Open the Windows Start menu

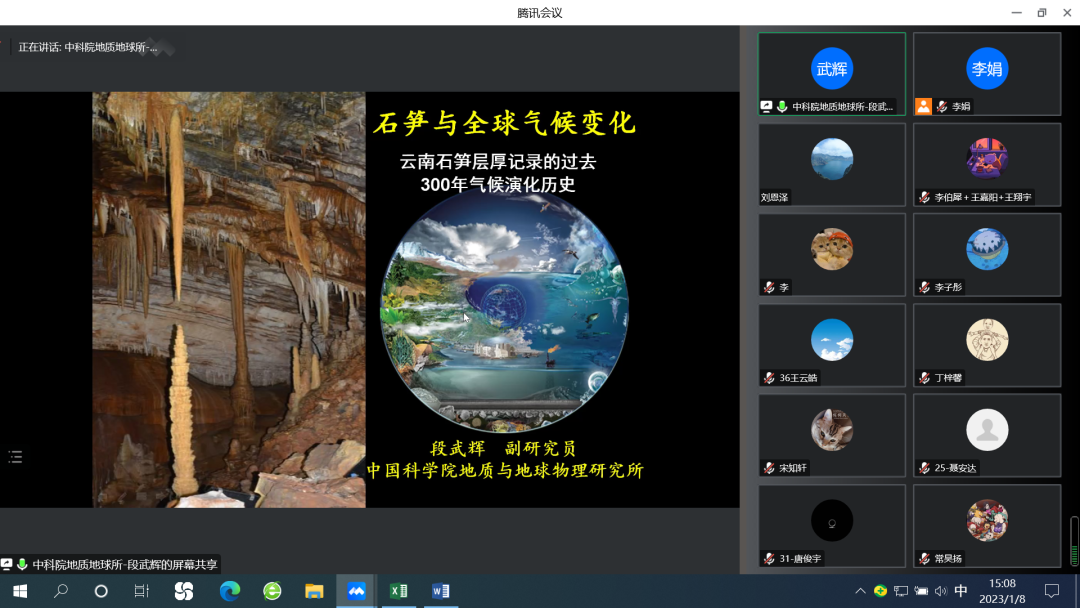click(x=19, y=591)
